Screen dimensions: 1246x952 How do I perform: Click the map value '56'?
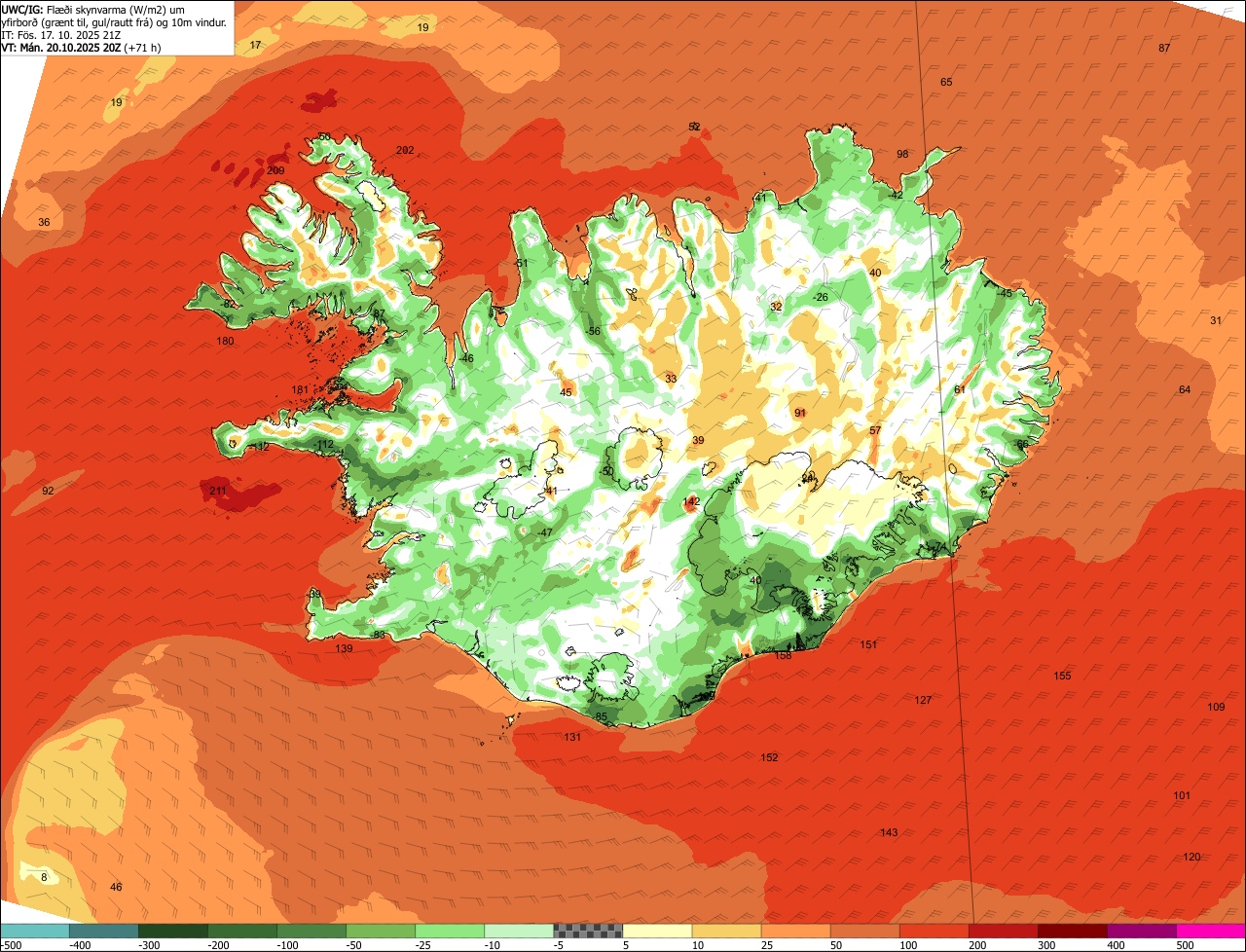[594, 332]
